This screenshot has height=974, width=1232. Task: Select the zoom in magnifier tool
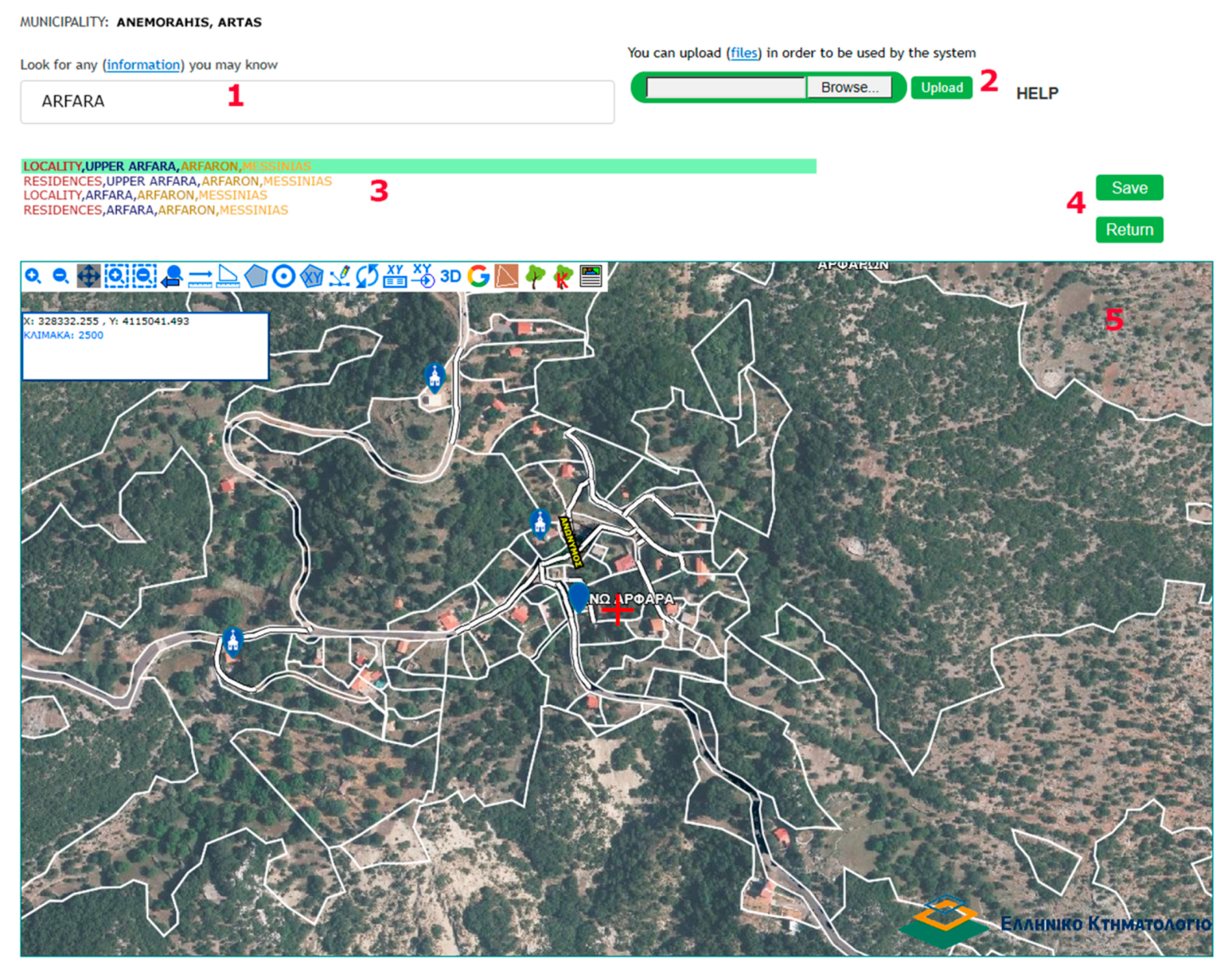pos(33,276)
